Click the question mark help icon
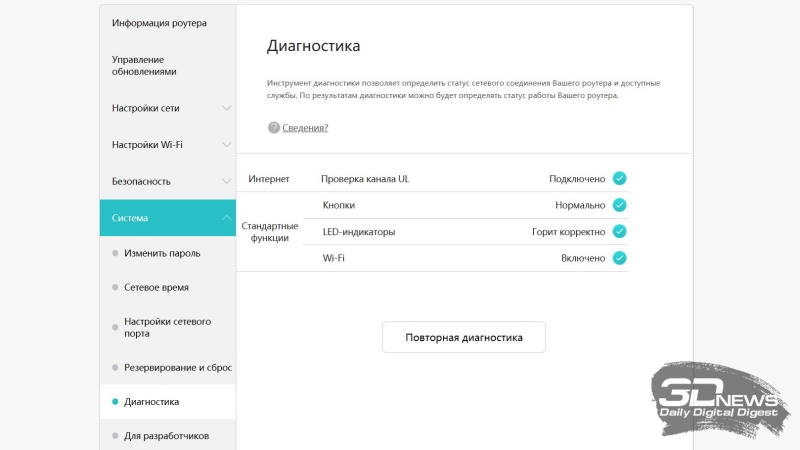 click(273, 128)
